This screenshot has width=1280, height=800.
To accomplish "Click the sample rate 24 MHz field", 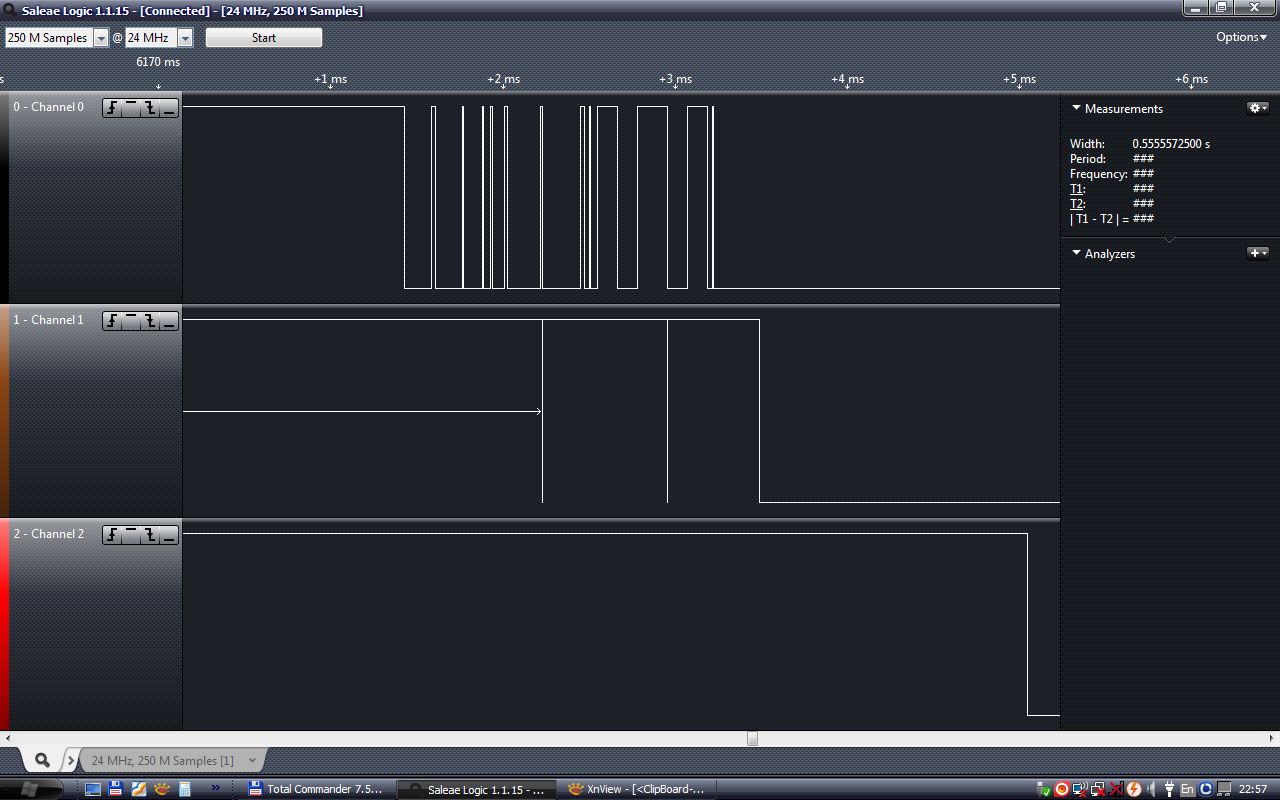I will tap(151, 38).
